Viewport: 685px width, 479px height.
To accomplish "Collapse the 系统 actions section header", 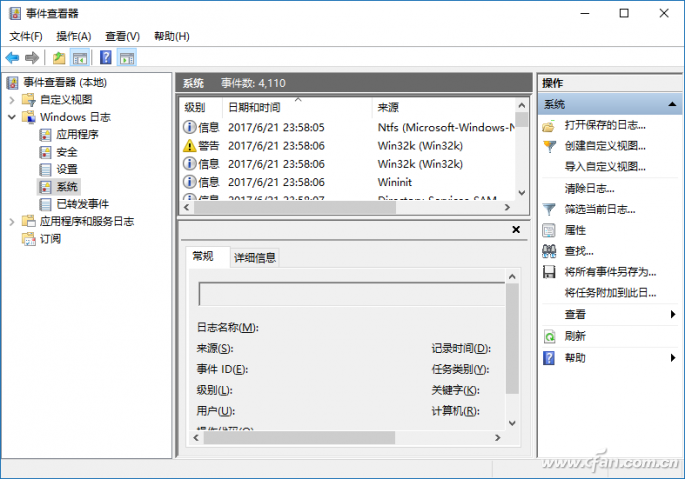I will (674, 105).
